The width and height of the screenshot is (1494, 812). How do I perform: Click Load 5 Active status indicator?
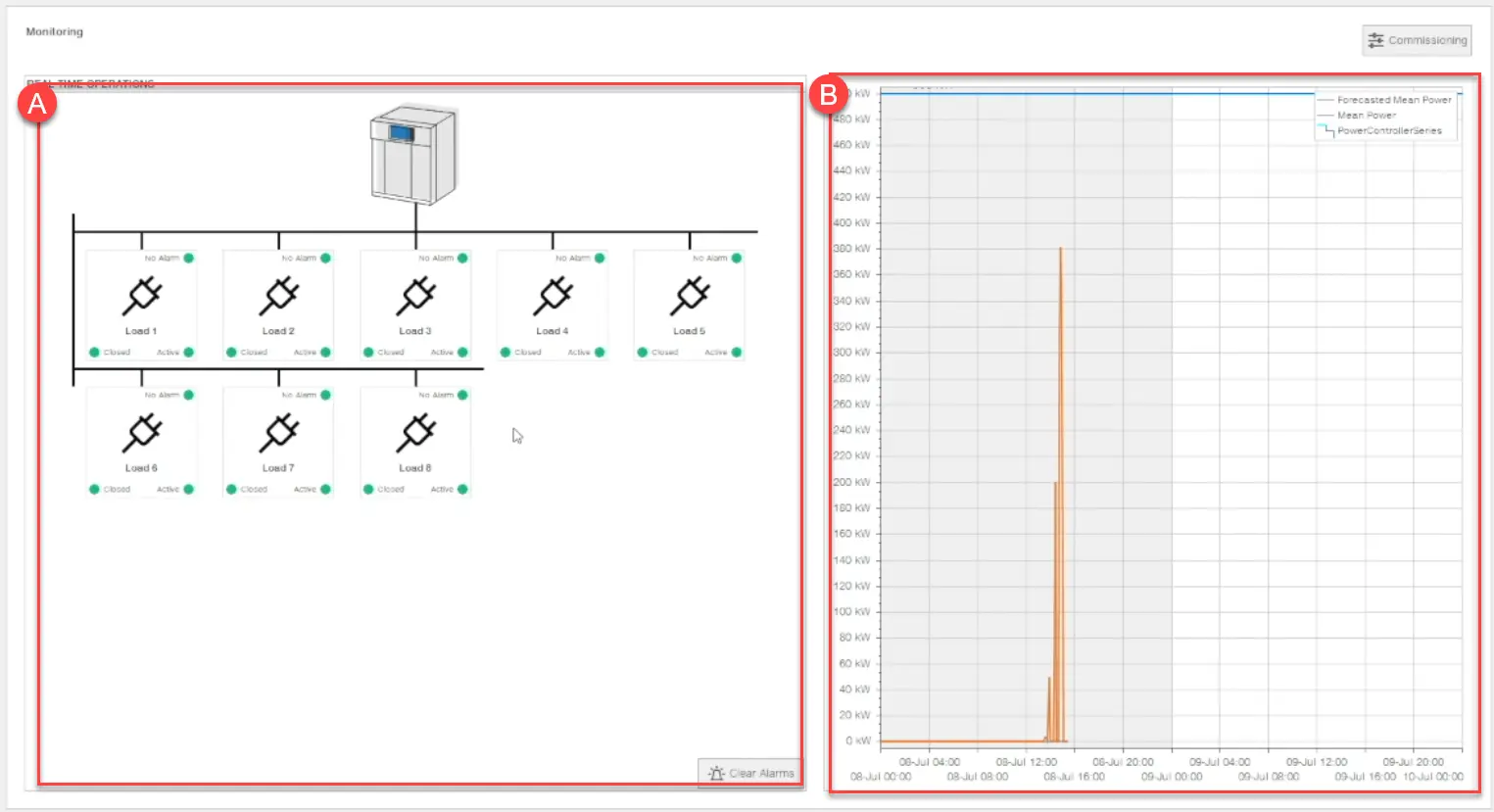click(737, 353)
